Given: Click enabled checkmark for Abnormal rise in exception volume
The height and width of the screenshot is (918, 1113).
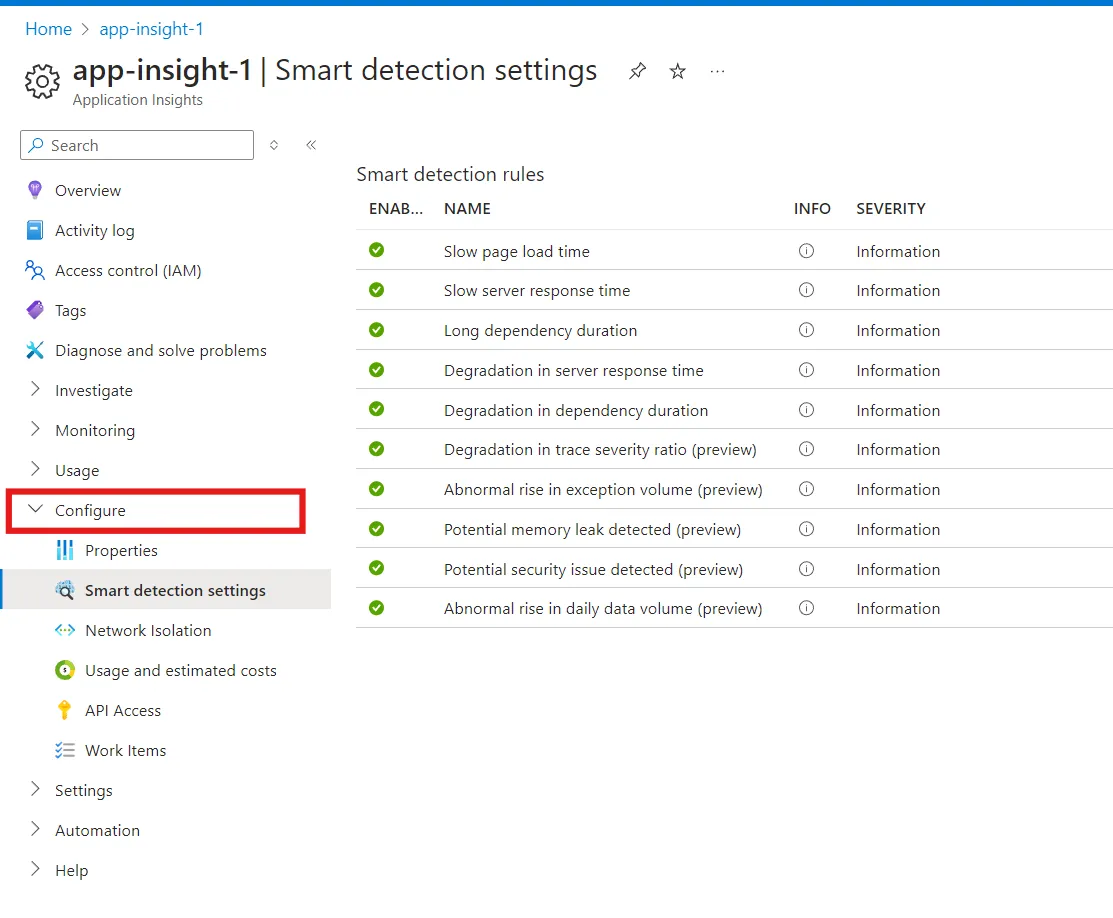Looking at the screenshot, I should click(376, 488).
